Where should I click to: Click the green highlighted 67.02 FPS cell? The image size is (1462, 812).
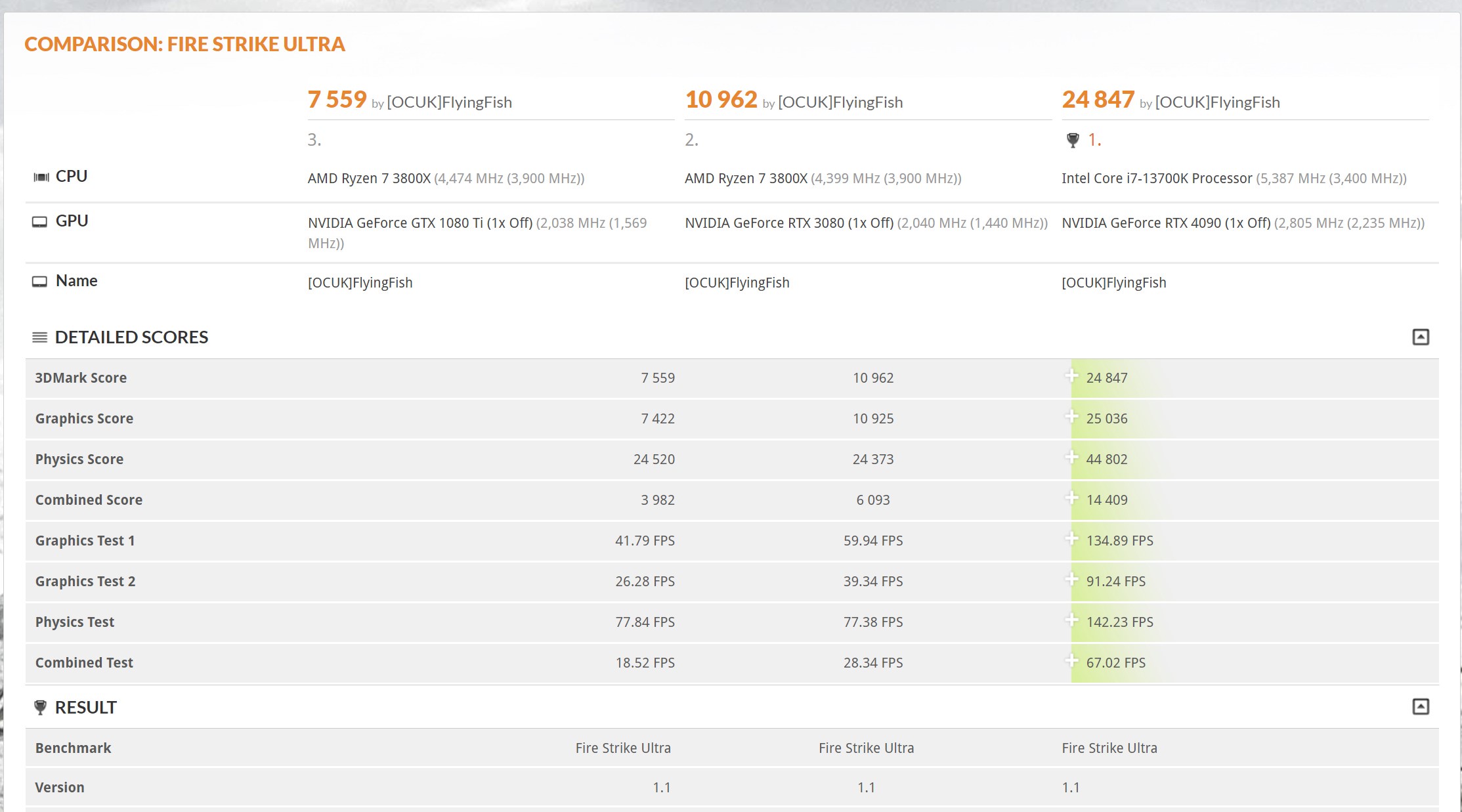(x=1115, y=663)
